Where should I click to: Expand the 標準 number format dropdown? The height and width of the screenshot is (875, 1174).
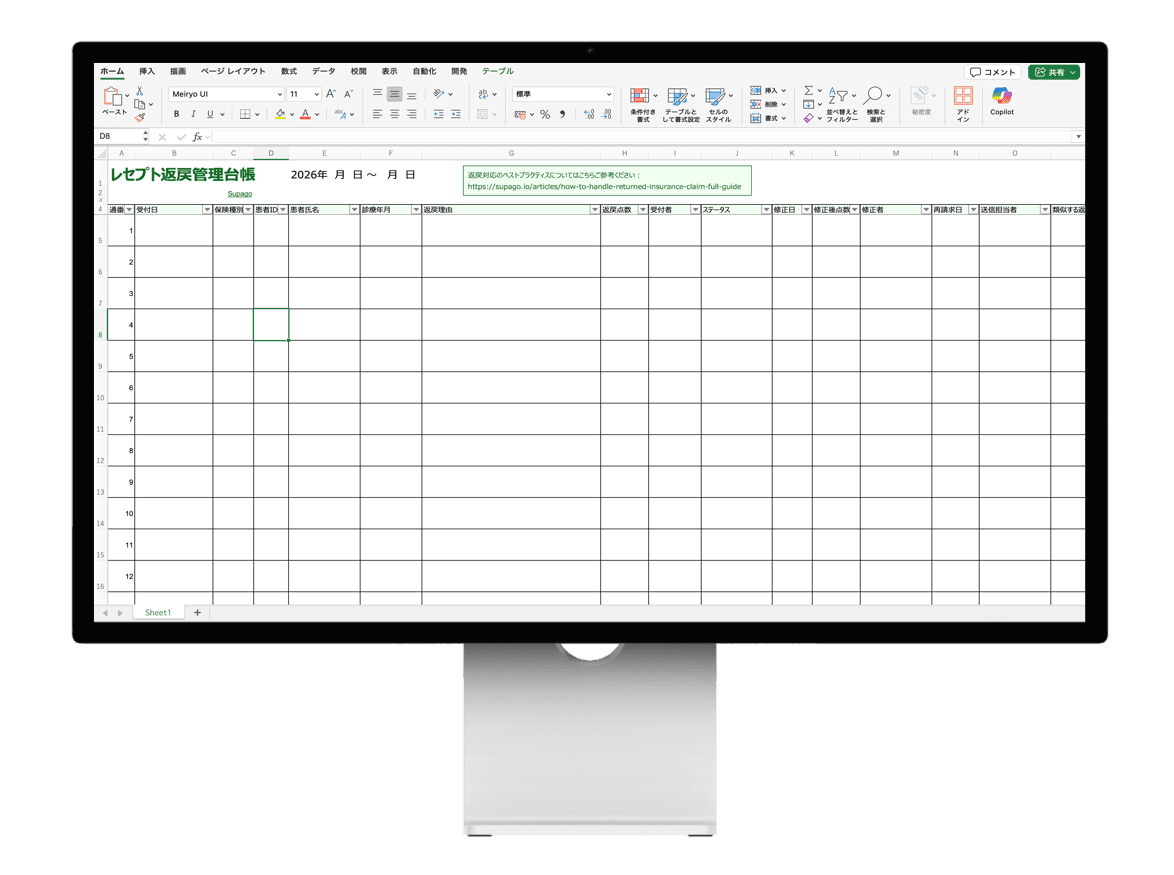pos(608,94)
